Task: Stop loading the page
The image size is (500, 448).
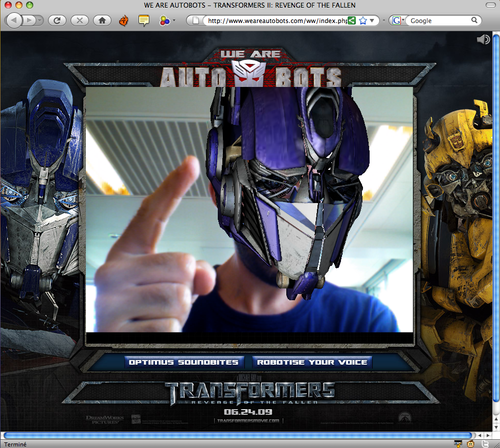Action: pyautogui.click(x=80, y=21)
